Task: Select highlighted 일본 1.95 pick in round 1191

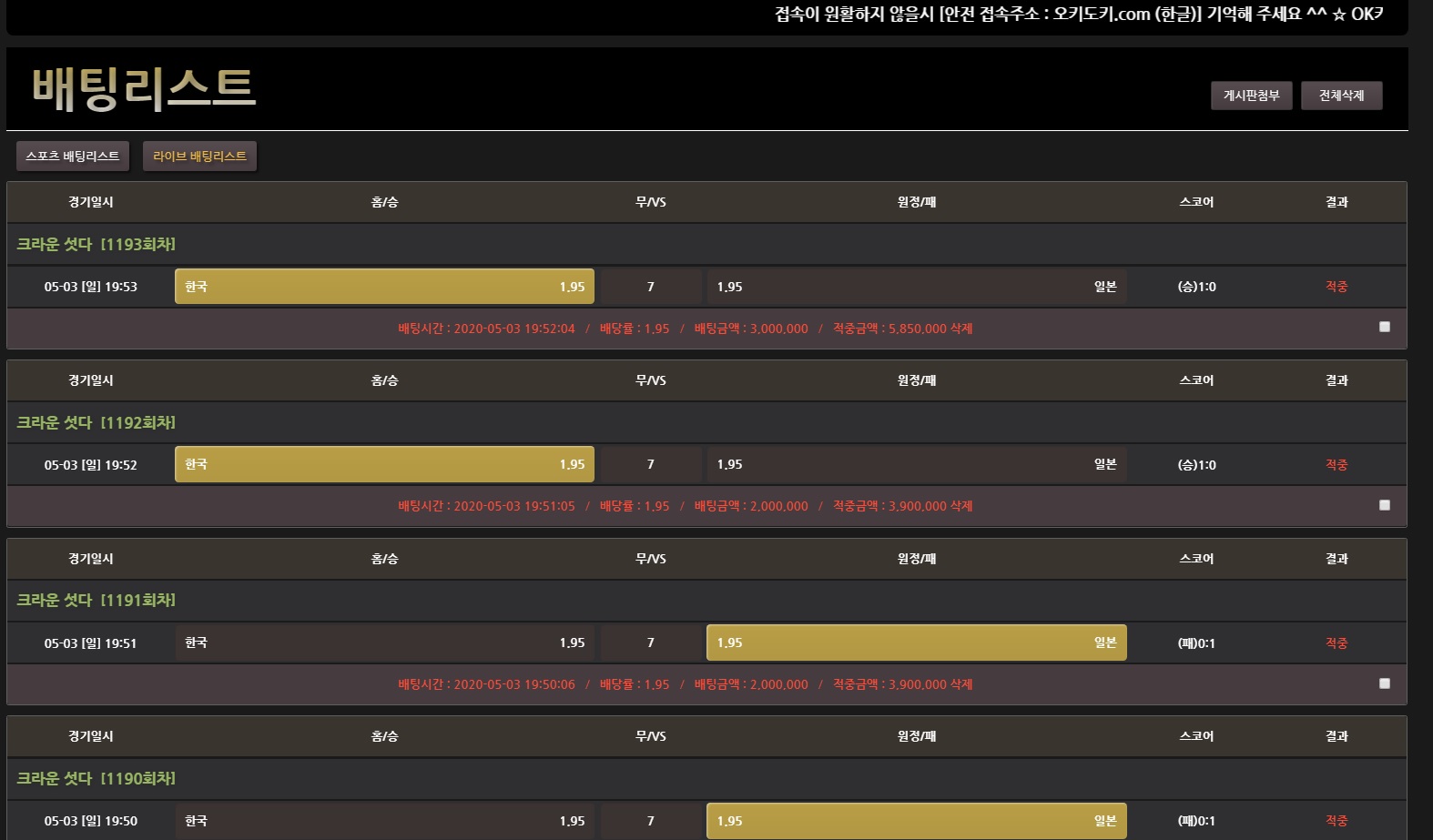Action: 916,643
